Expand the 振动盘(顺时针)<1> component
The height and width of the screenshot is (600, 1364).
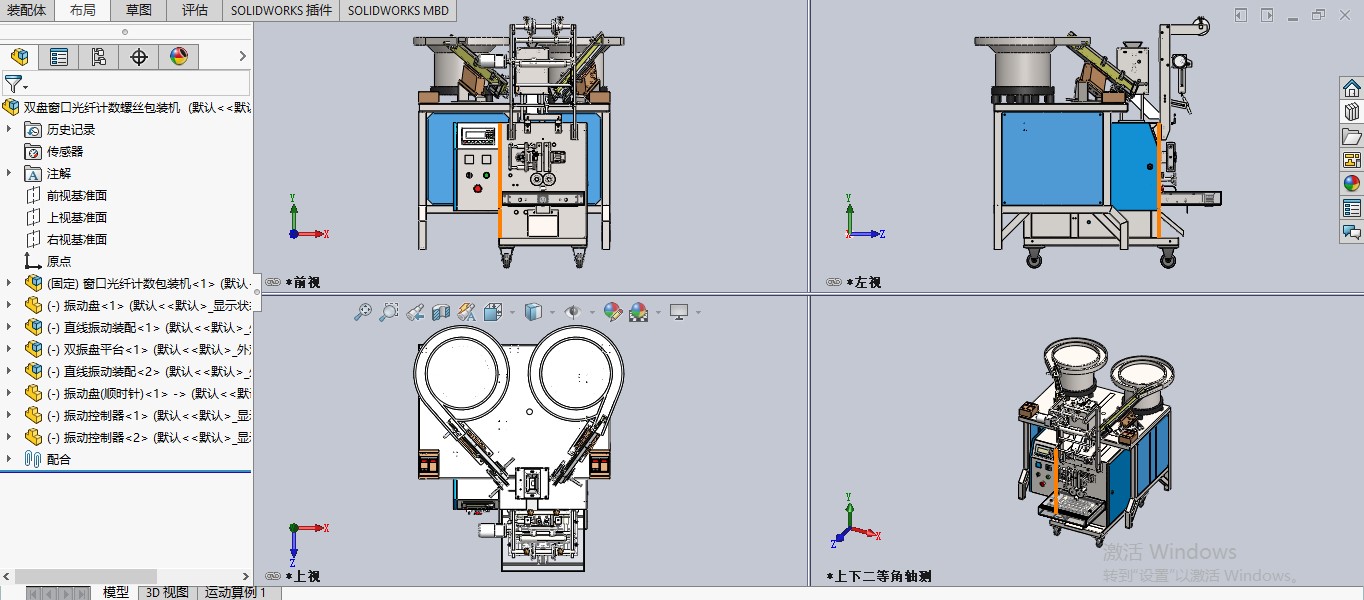coord(10,393)
